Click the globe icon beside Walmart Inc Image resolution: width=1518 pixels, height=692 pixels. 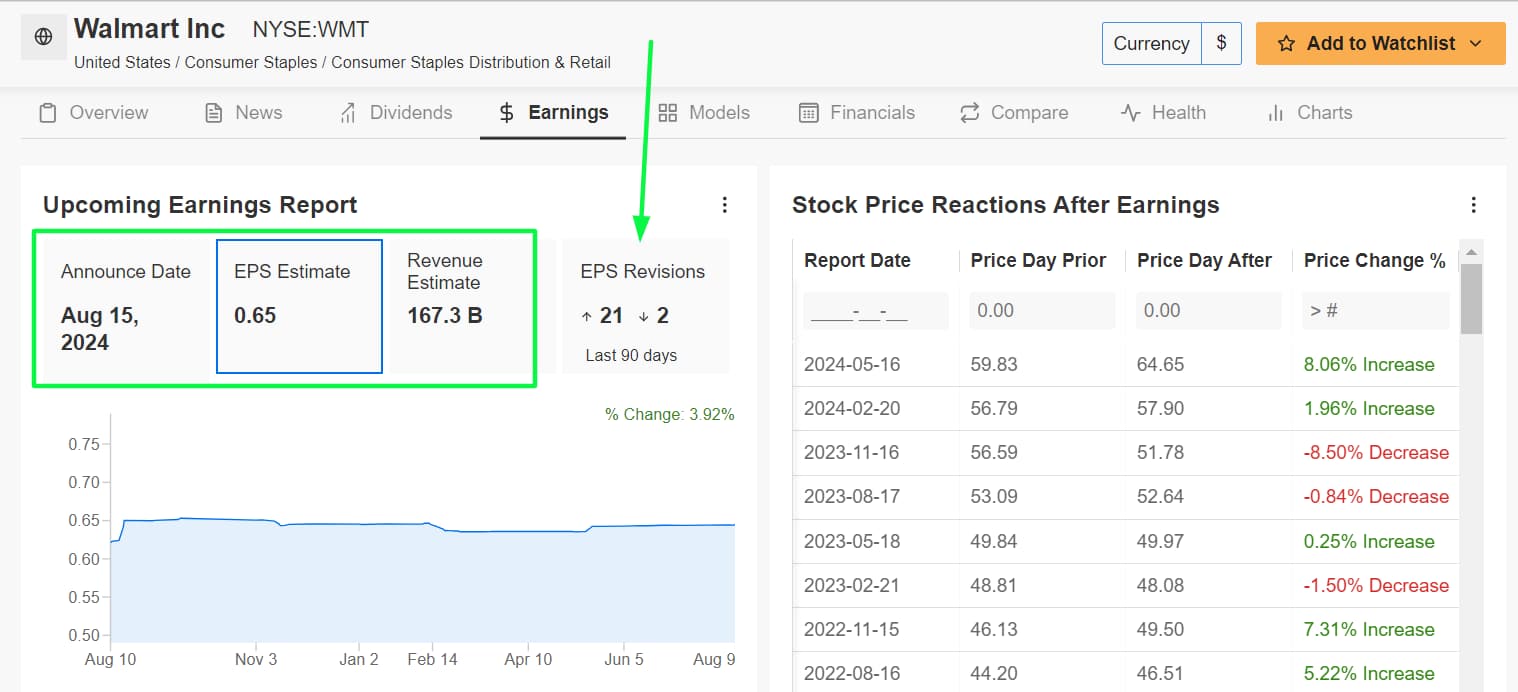point(43,37)
